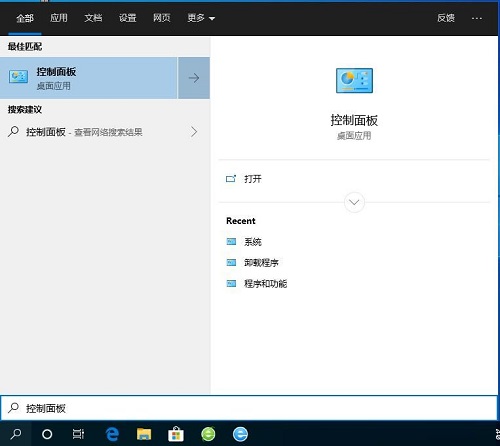
Task: Open Task View on the taskbar
Action: (78, 434)
